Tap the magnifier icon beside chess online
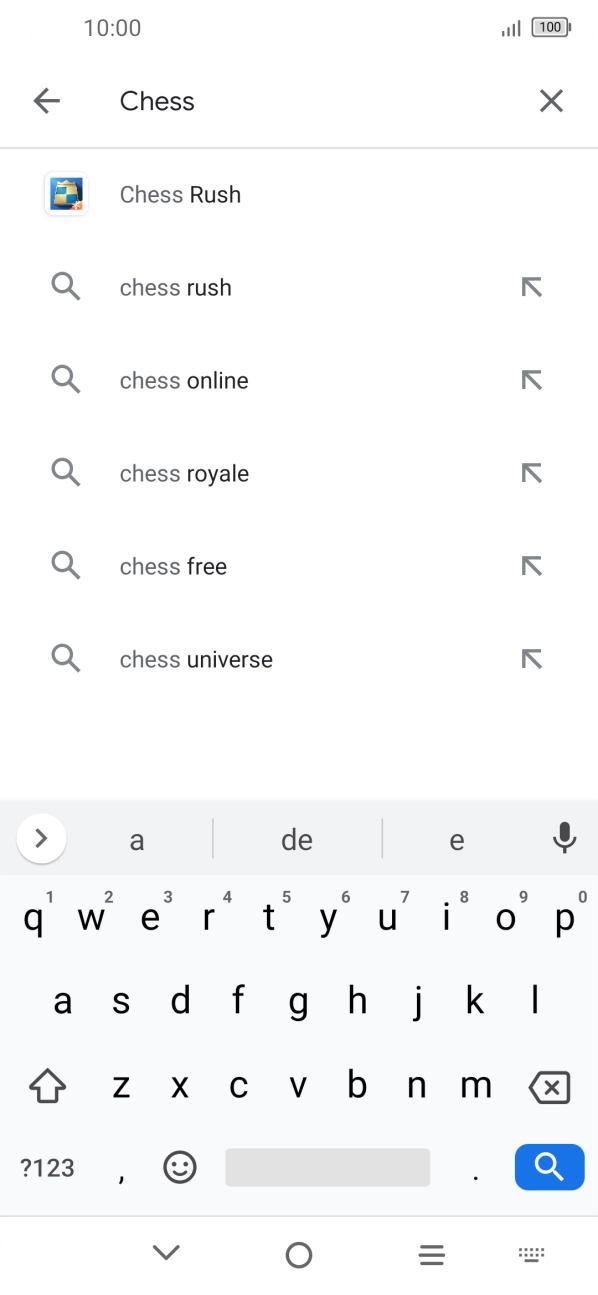 pyautogui.click(x=65, y=380)
